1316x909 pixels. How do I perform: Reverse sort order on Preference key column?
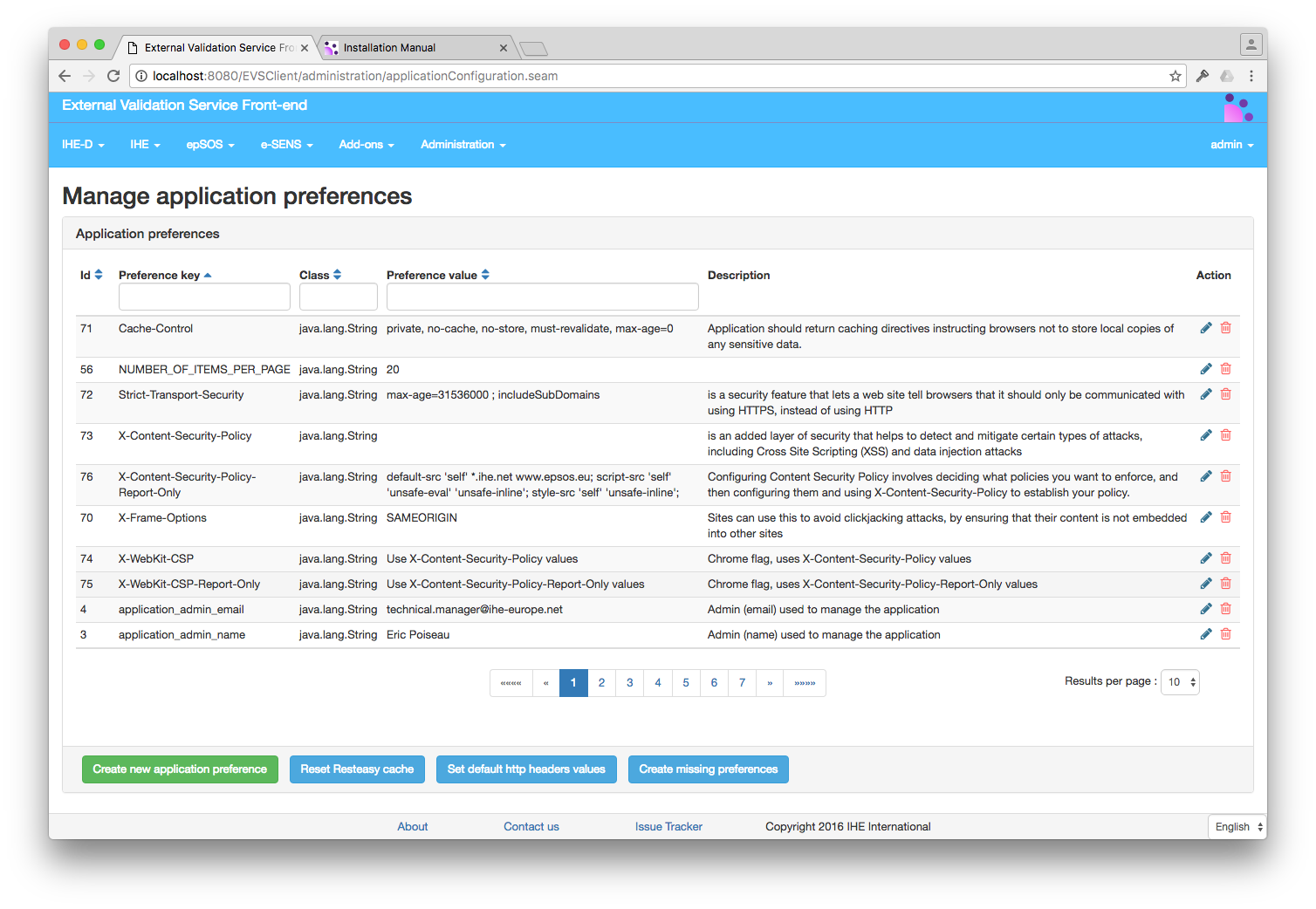(x=208, y=274)
